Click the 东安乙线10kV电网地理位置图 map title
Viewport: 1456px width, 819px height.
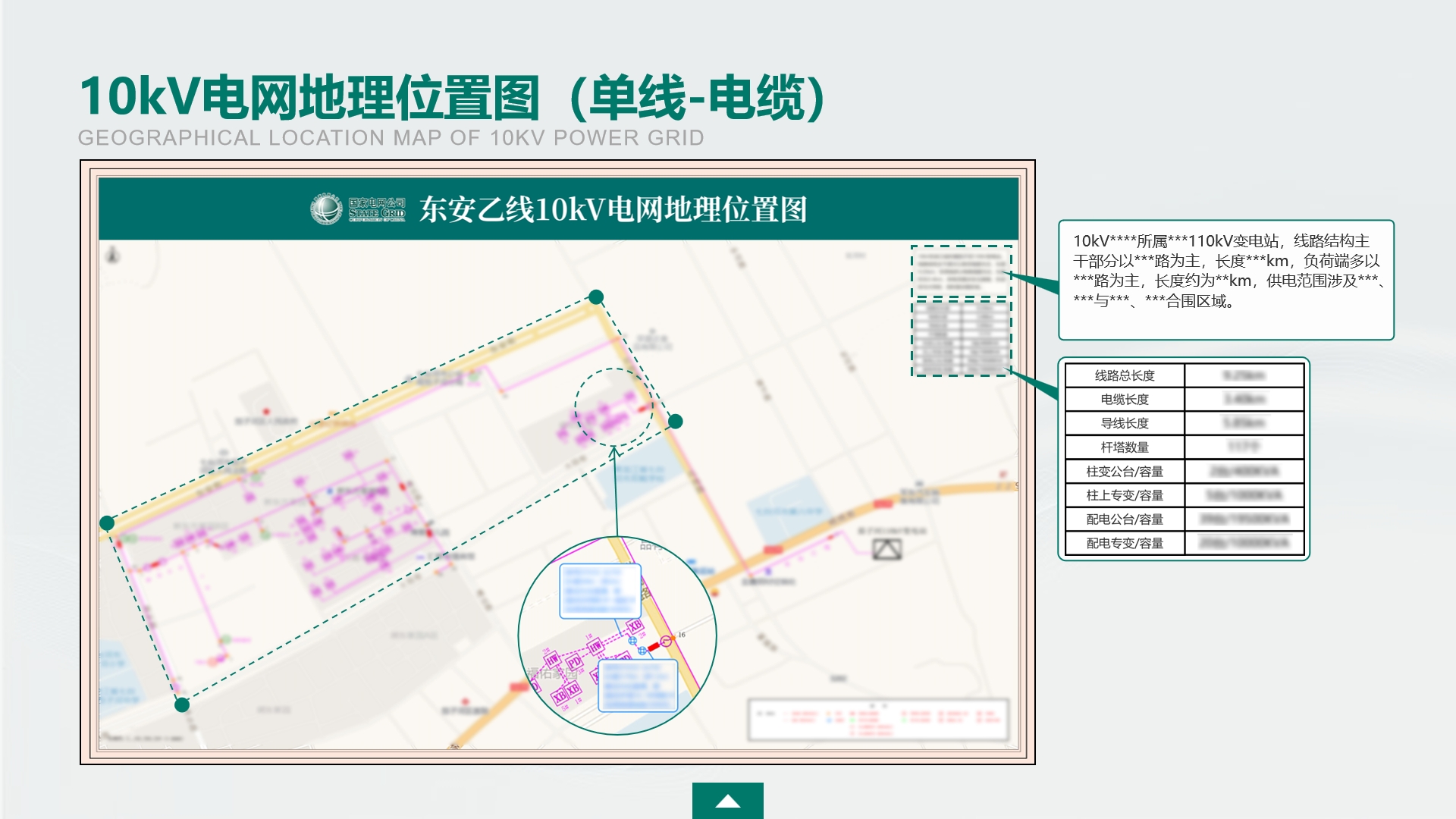pyautogui.click(x=613, y=210)
